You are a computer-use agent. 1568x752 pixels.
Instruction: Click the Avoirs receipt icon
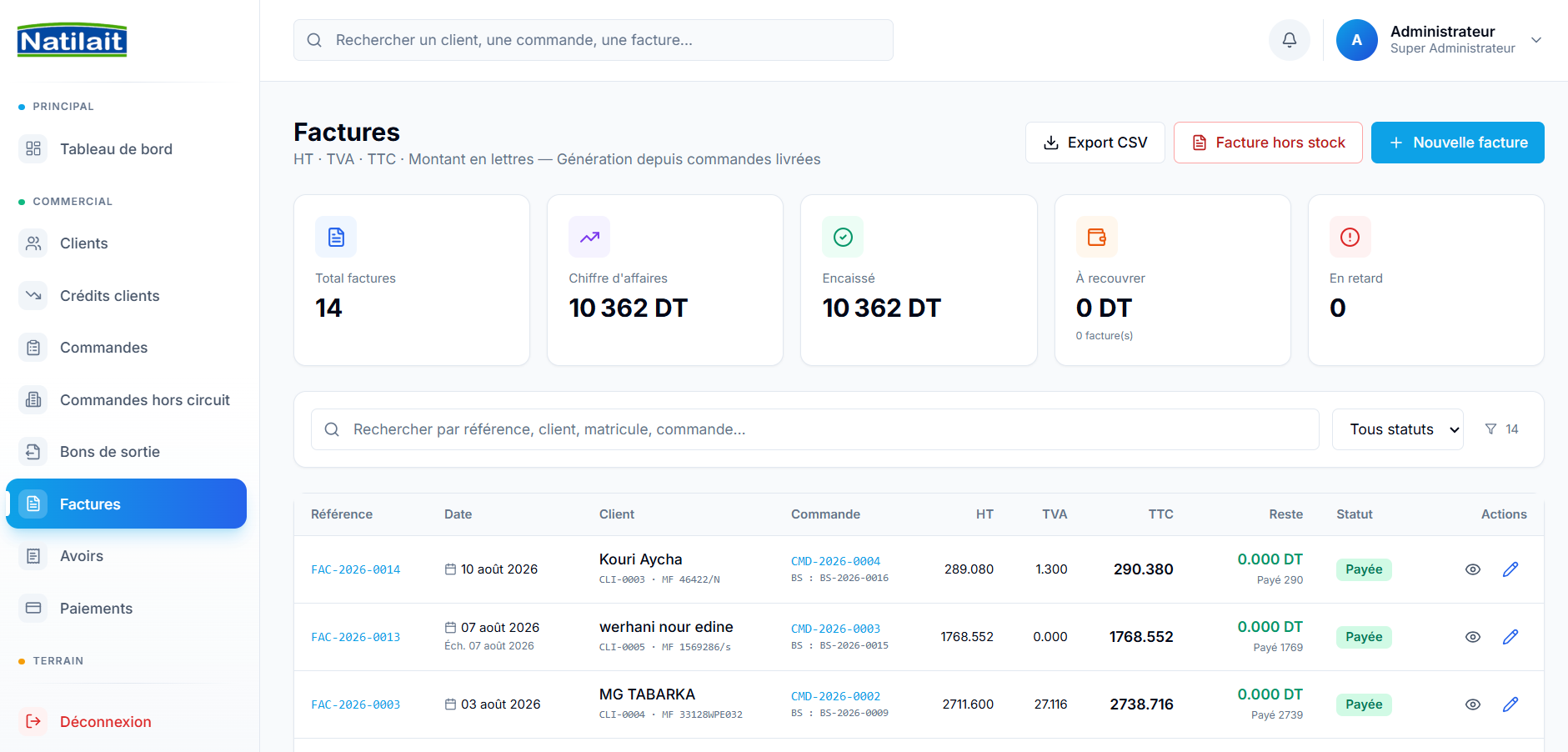[x=33, y=555]
